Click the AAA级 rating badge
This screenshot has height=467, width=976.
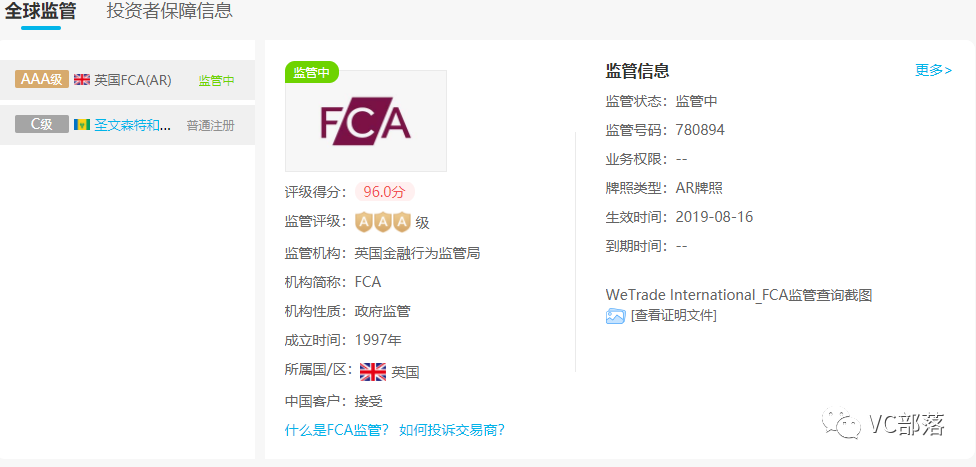pyautogui.click(x=42, y=79)
